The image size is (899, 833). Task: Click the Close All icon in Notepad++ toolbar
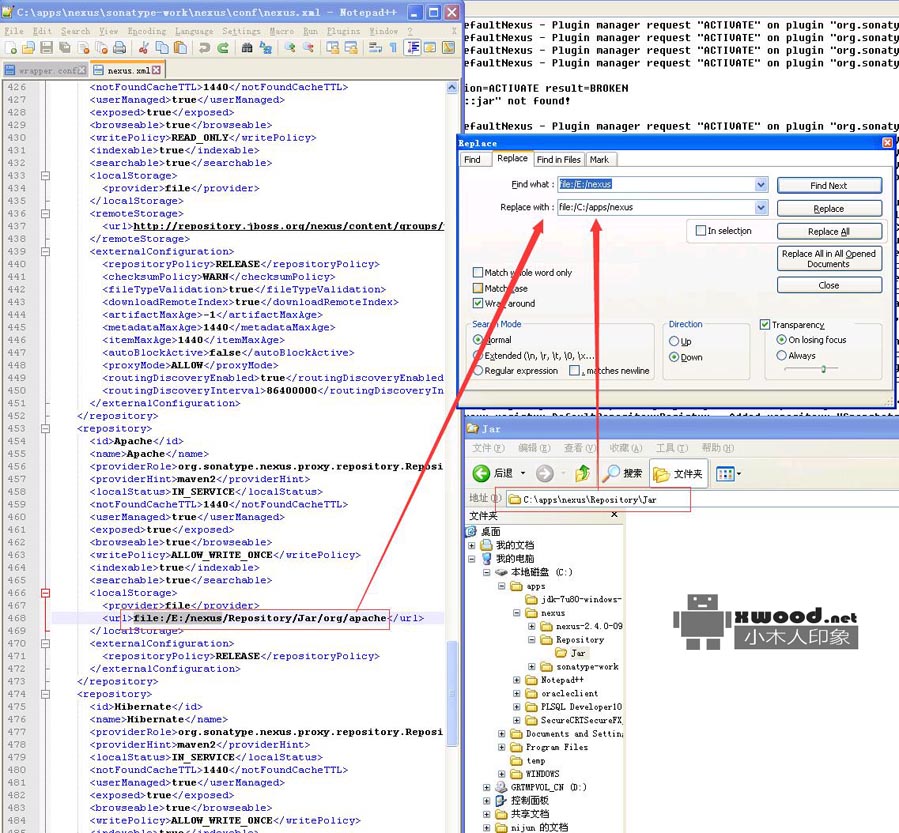pyautogui.click(x=101, y=48)
